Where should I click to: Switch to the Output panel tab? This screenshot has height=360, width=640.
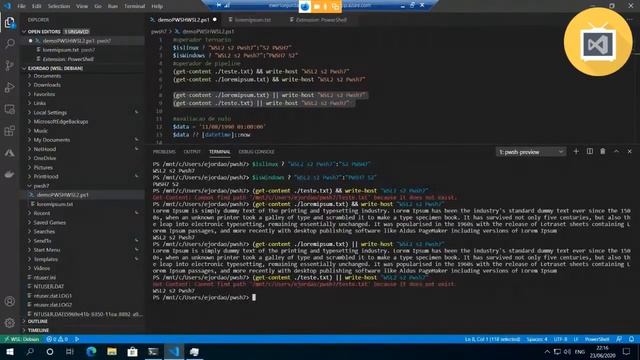[192, 152]
